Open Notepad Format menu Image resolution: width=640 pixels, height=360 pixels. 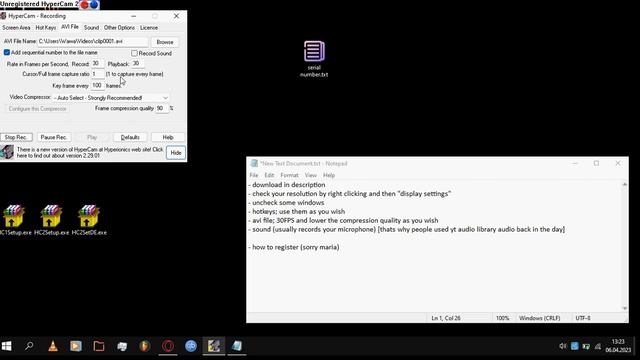pos(289,175)
